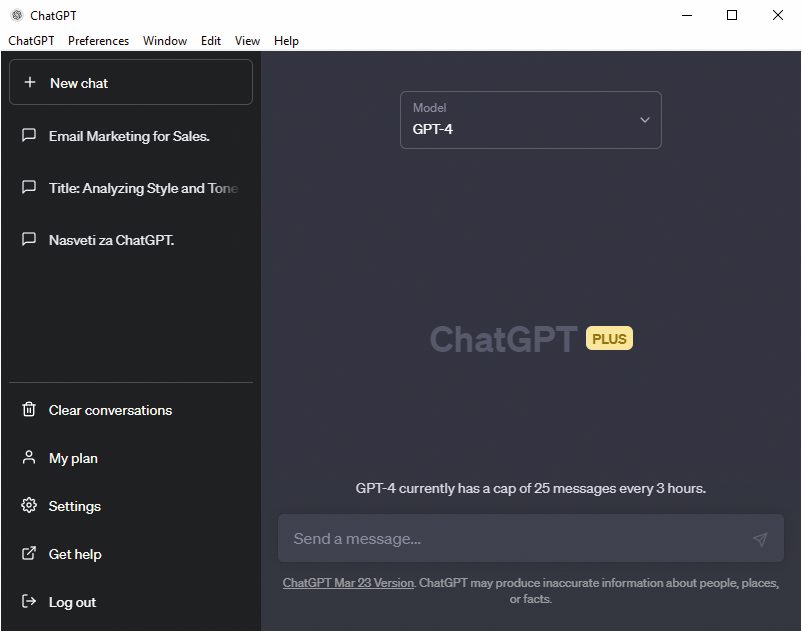The image size is (802, 632).
Task: Click the chevron arrow in the Model selector
Action: tap(644, 120)
